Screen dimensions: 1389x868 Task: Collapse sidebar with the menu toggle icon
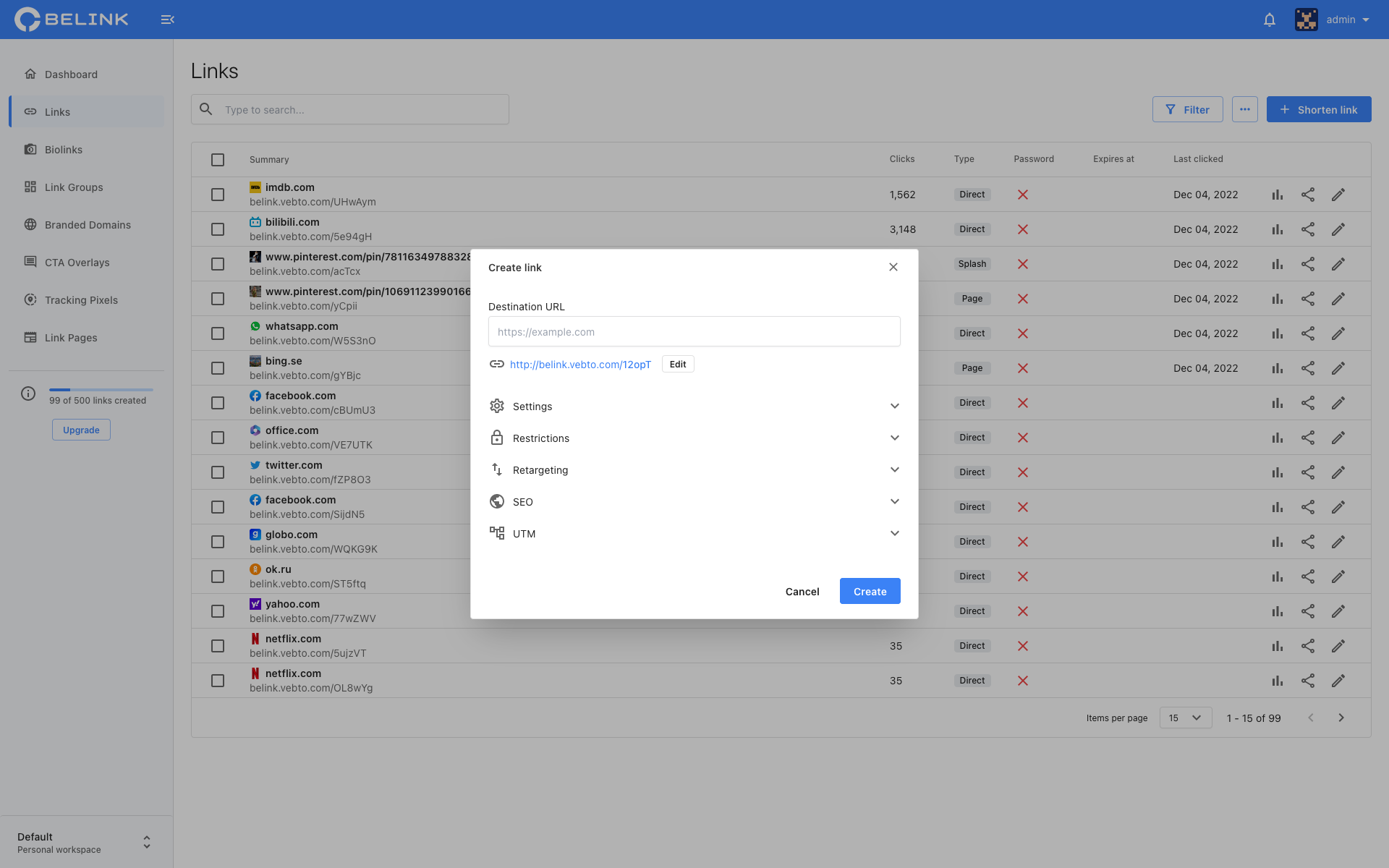click(167, 20)
